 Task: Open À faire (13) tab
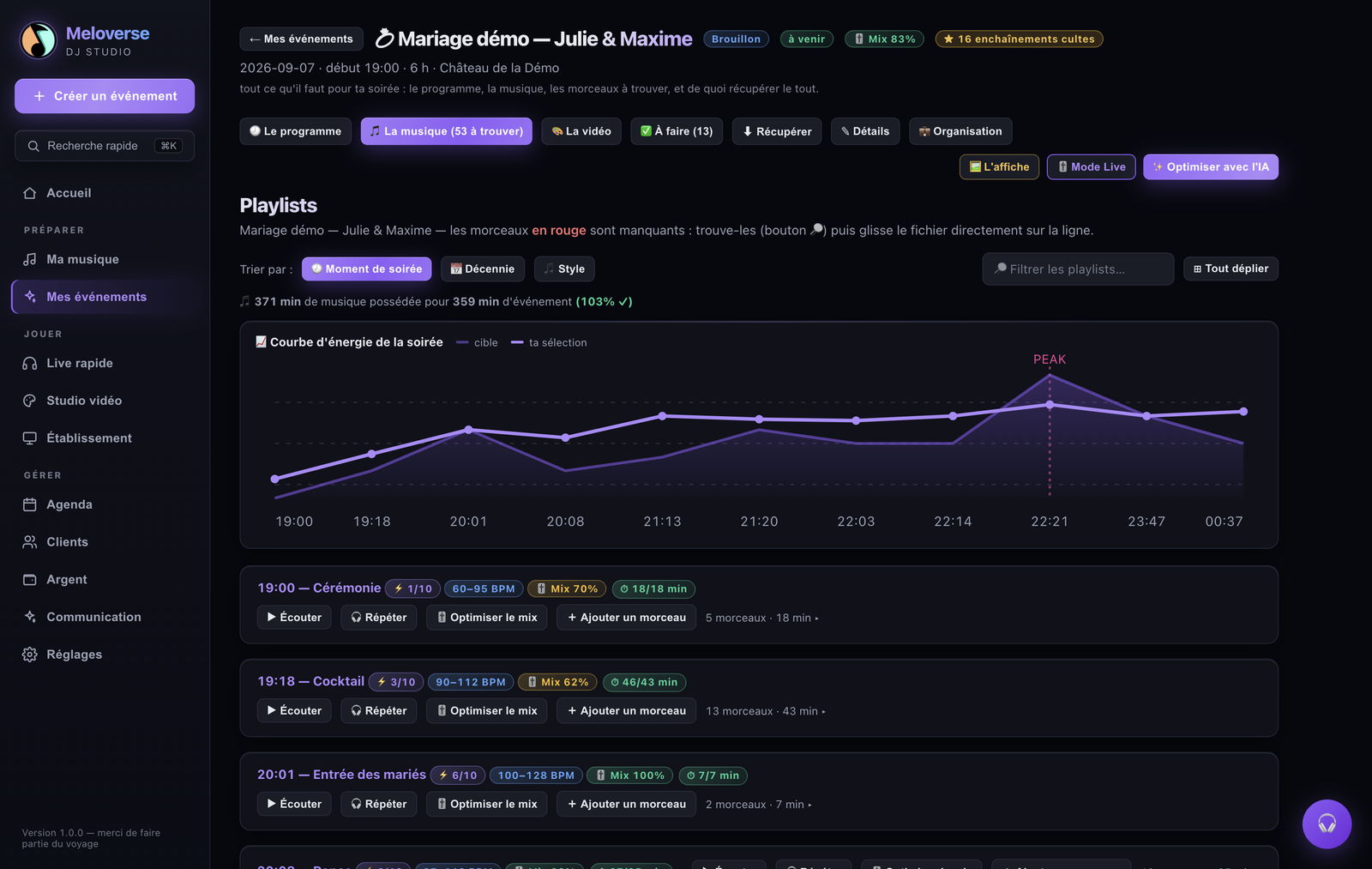click(x=677, y=131)
